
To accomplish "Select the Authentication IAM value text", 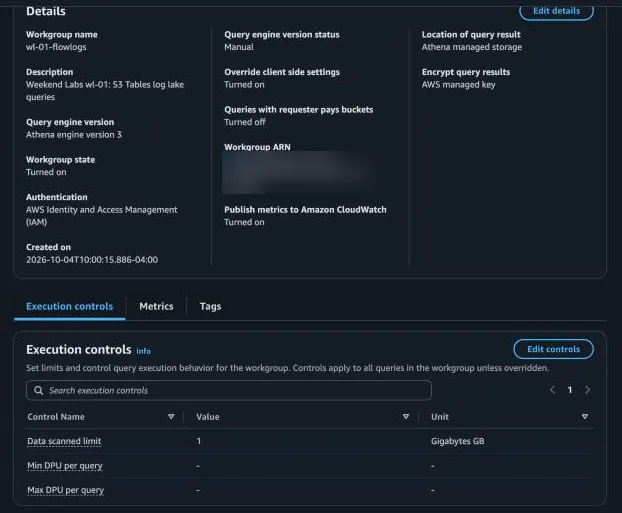I will coord(102,216).
